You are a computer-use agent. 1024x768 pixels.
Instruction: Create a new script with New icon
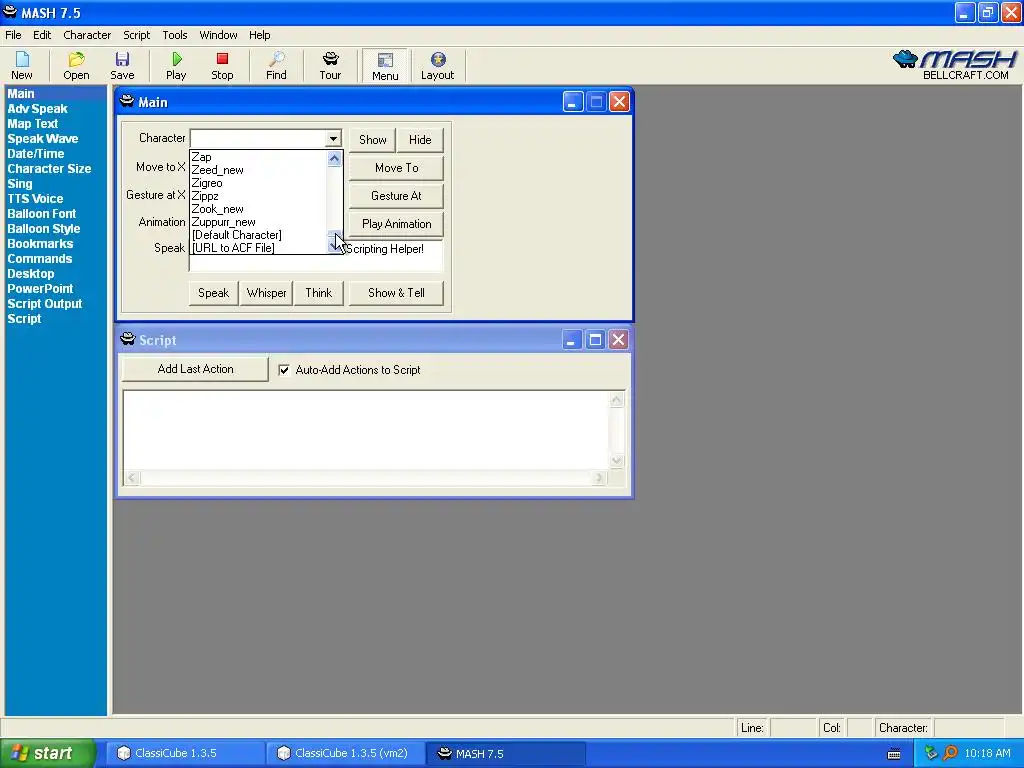click(22, 66)
